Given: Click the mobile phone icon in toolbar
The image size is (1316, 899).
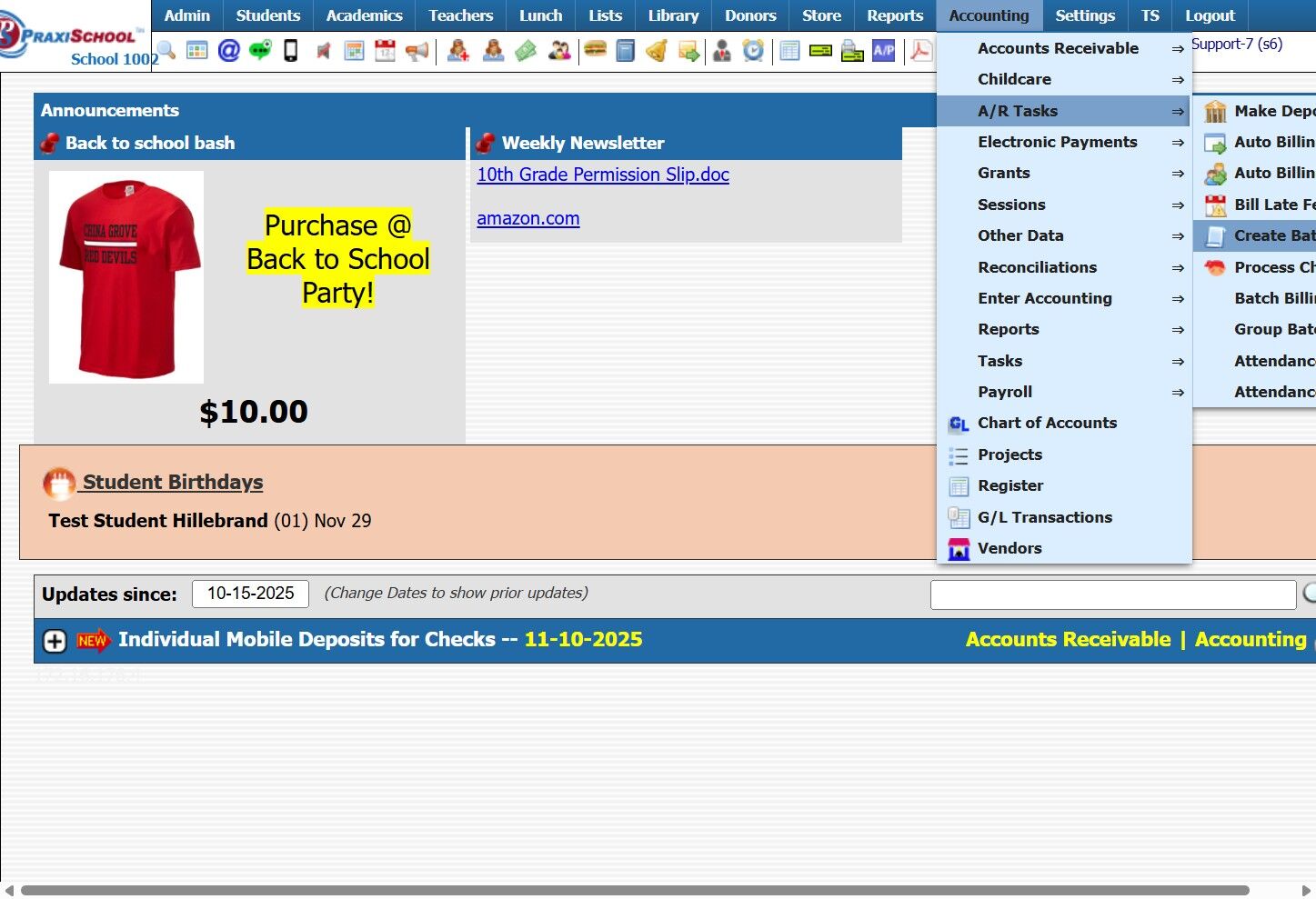Looking at the screenshot, I should 291,50.
